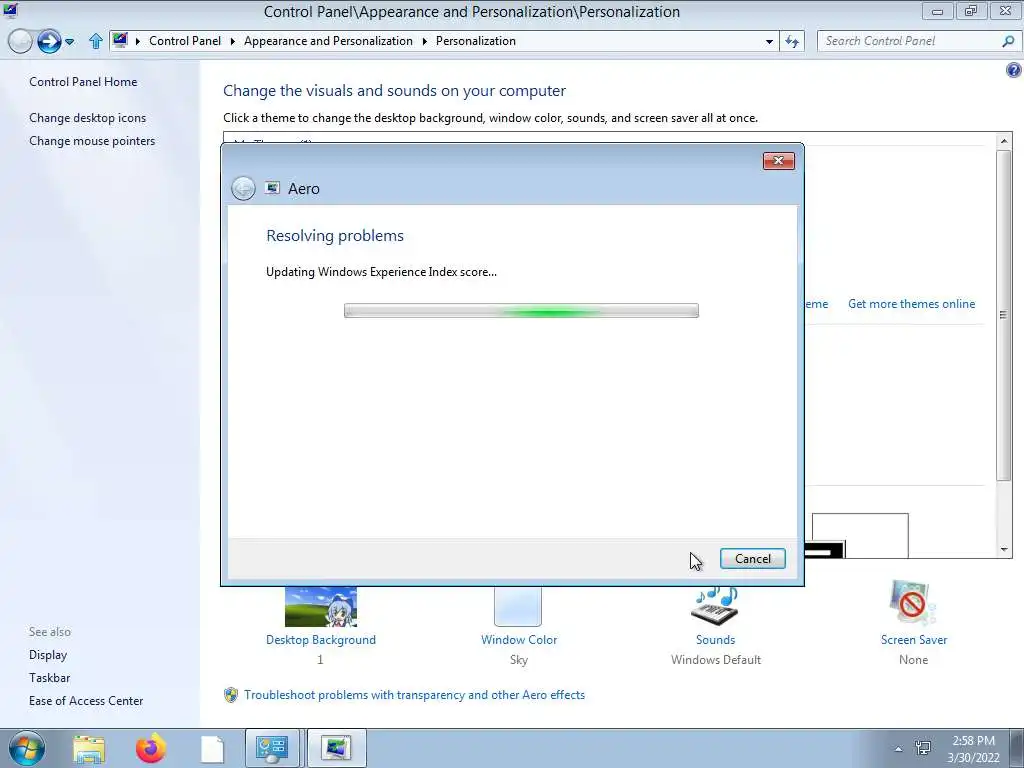The width and height of the screenshot is (1024, 768).
Task: Open Control Panel Home
Action: click(x=83, y=82)
